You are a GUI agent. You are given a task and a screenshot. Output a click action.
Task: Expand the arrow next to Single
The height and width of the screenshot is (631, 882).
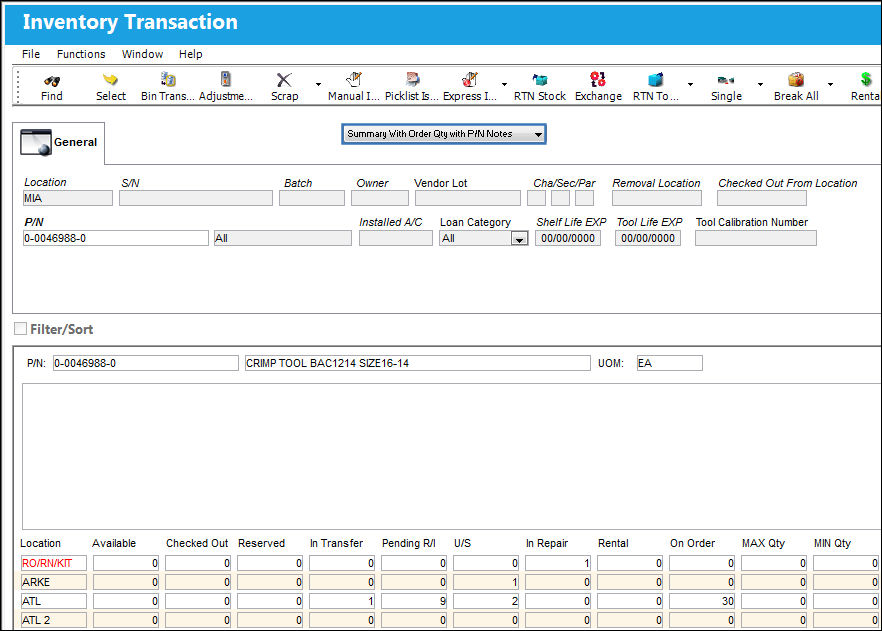(760, 84)
